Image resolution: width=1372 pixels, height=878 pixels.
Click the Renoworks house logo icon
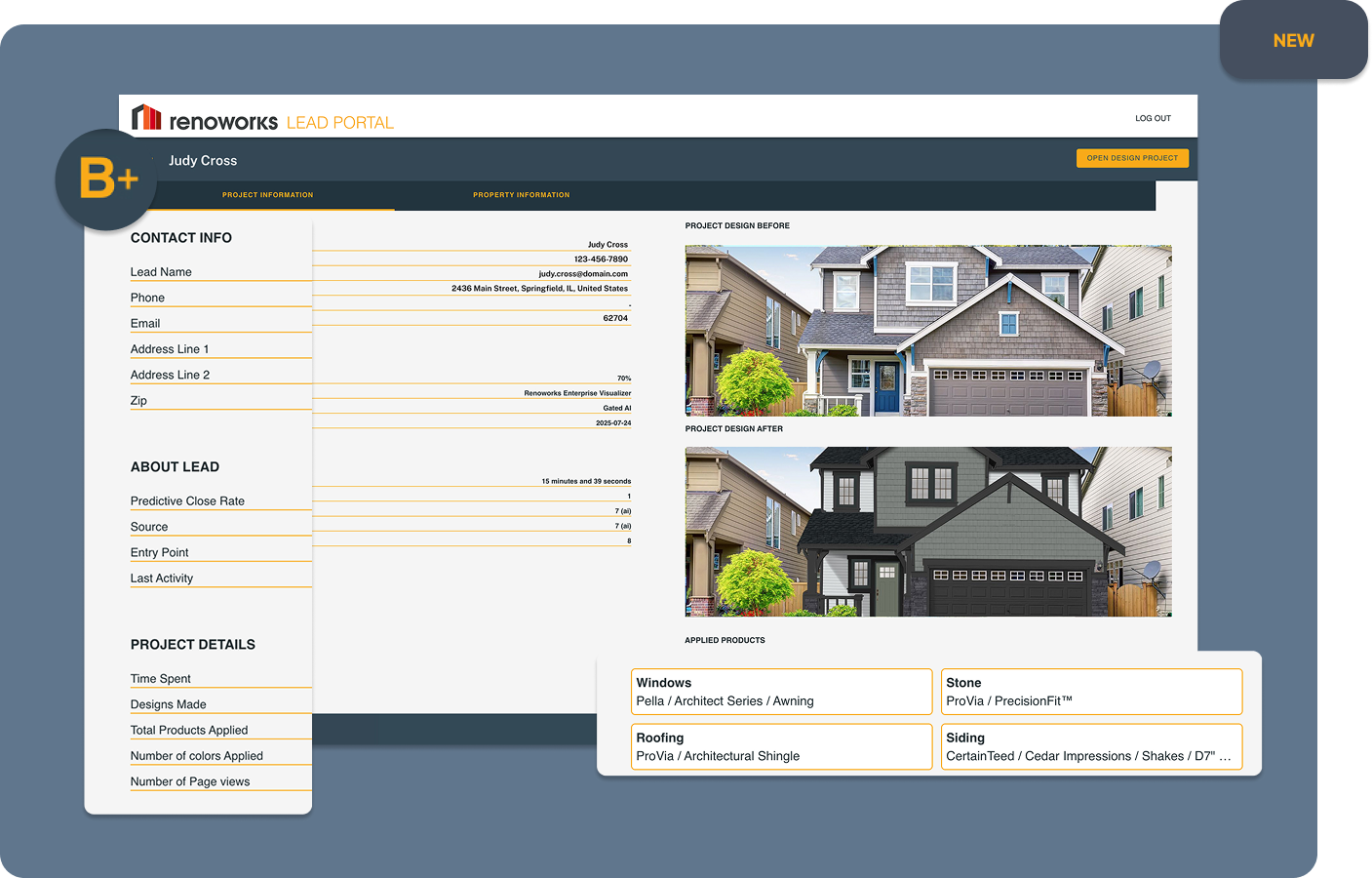146,117
